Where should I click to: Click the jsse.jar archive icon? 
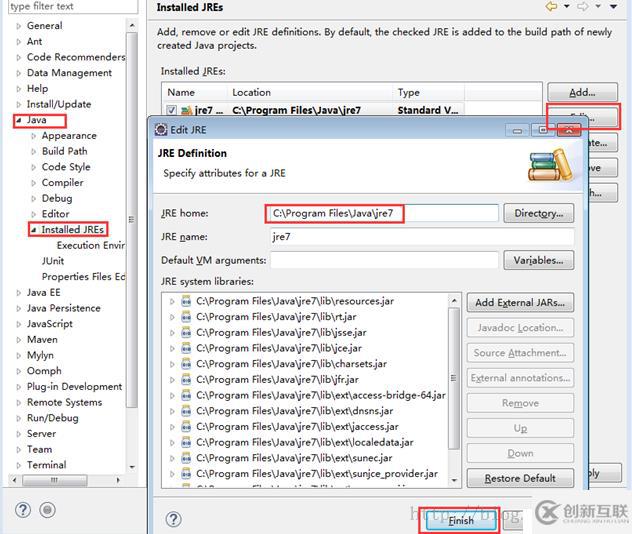(x=186, y=332)
